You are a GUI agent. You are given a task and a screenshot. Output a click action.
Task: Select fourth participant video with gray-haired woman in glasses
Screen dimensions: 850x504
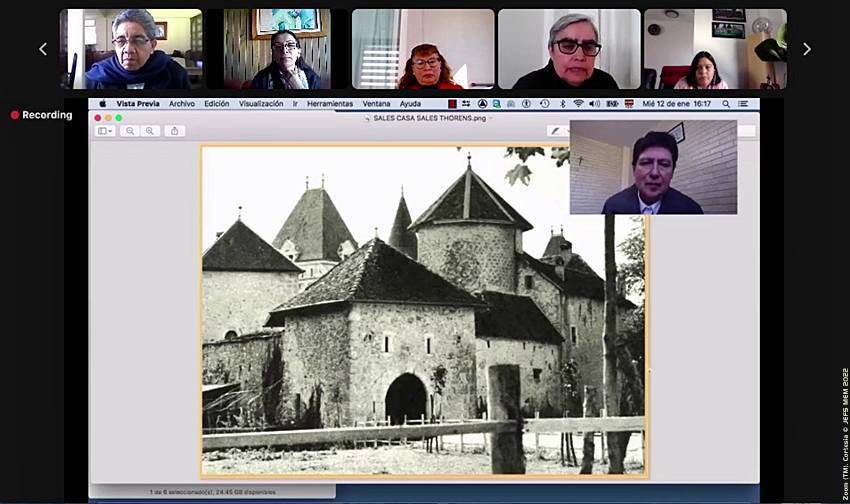(569, 49)
